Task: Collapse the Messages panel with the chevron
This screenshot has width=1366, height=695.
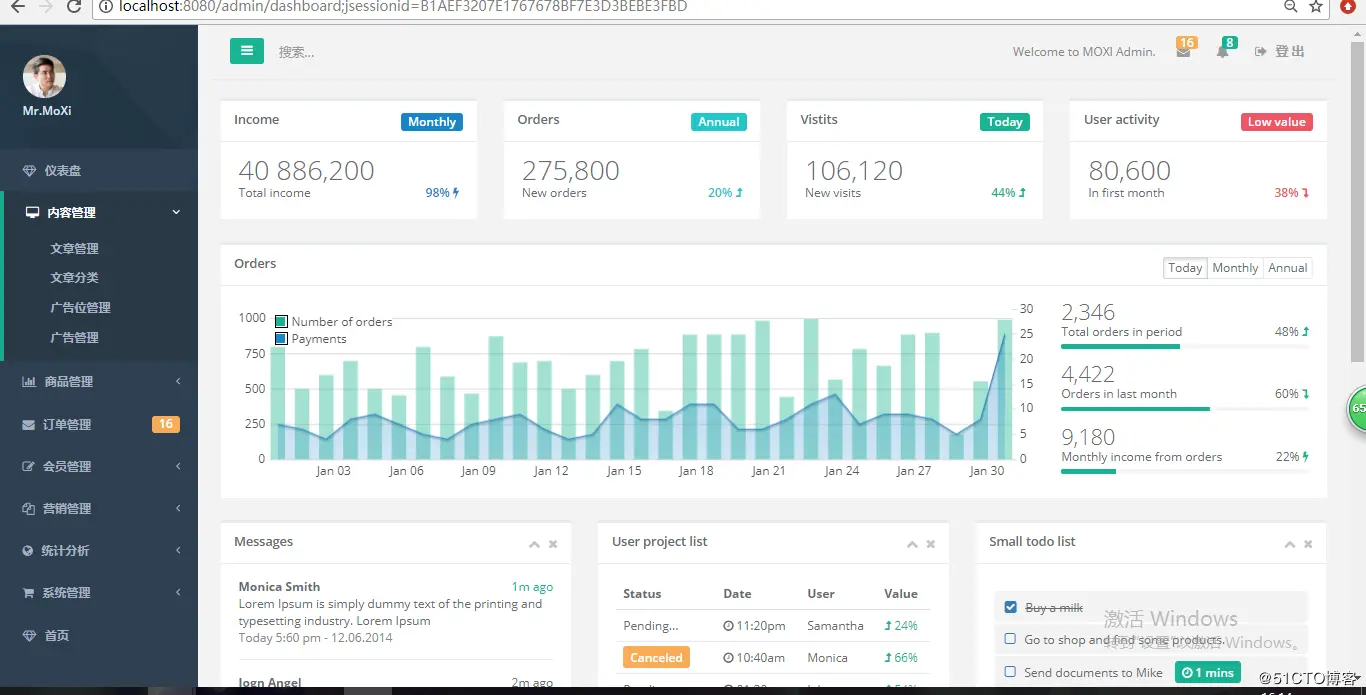Action: [534, 544]
